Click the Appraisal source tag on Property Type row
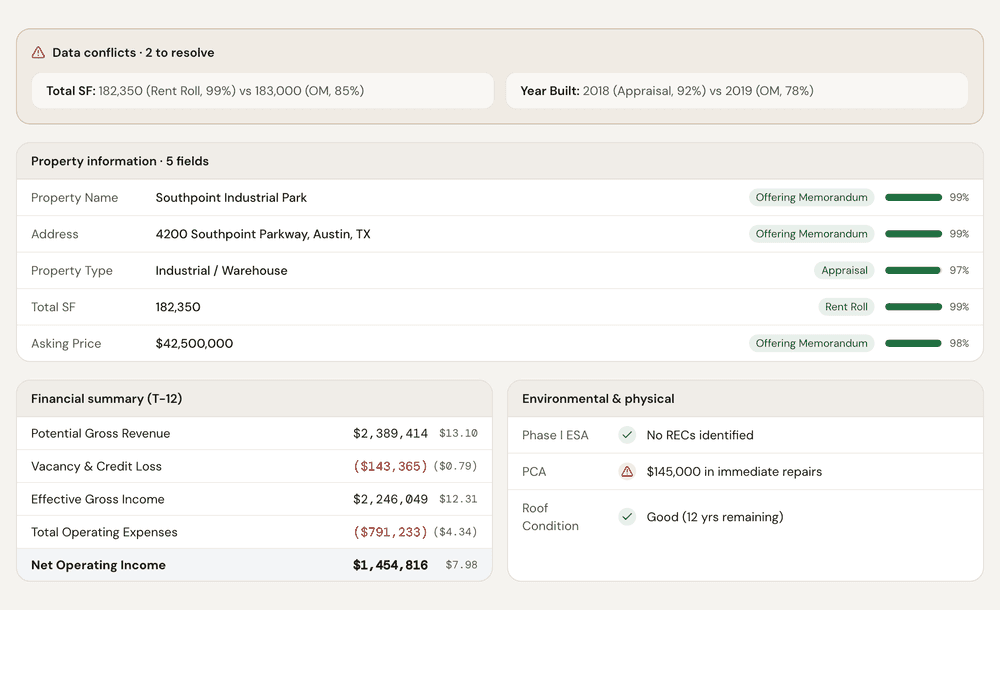Image resolution: width=1000 pixels, height=700 pixels. click(x=844, y=270)
